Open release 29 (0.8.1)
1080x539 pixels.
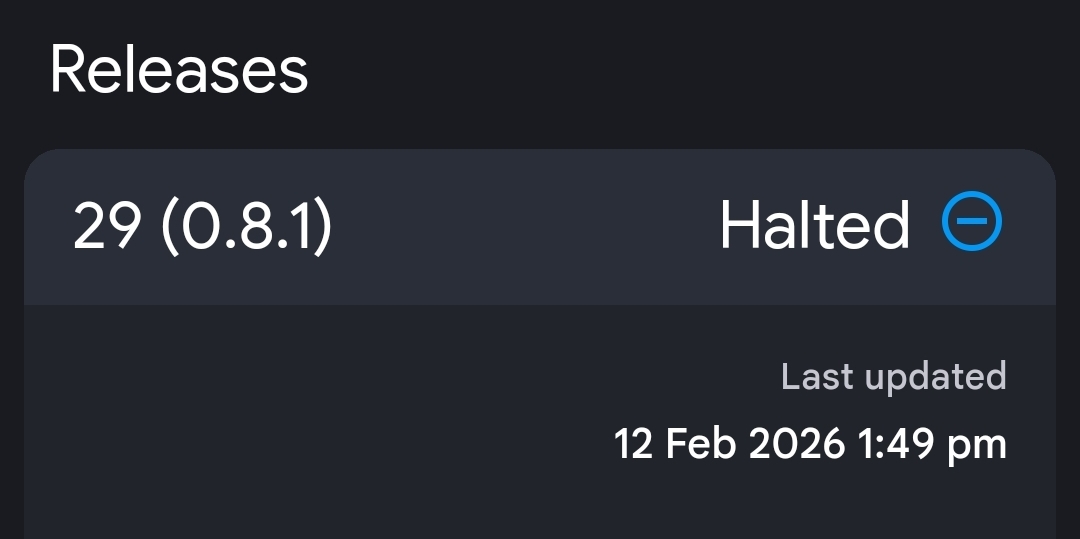(x=202, y=226)
